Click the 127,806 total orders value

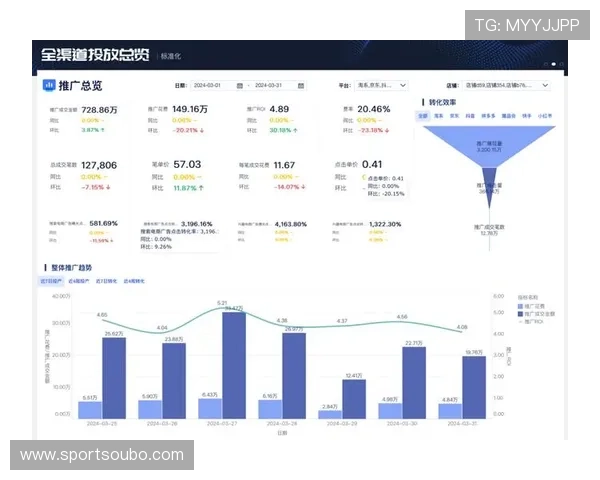[x=99, y=165]
